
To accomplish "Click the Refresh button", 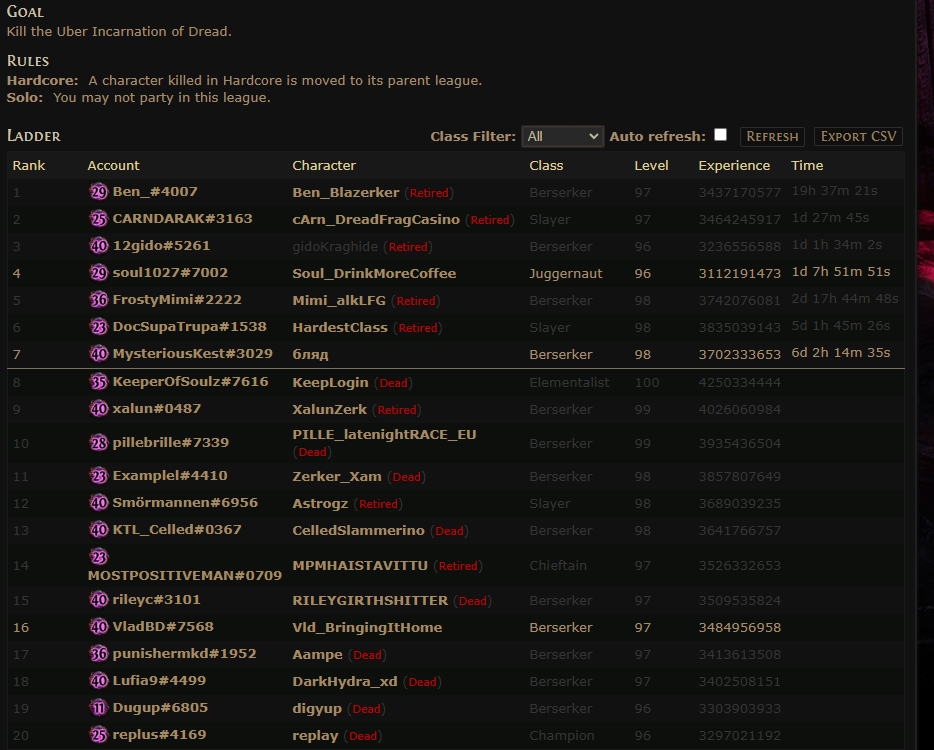I will [772, 136].
